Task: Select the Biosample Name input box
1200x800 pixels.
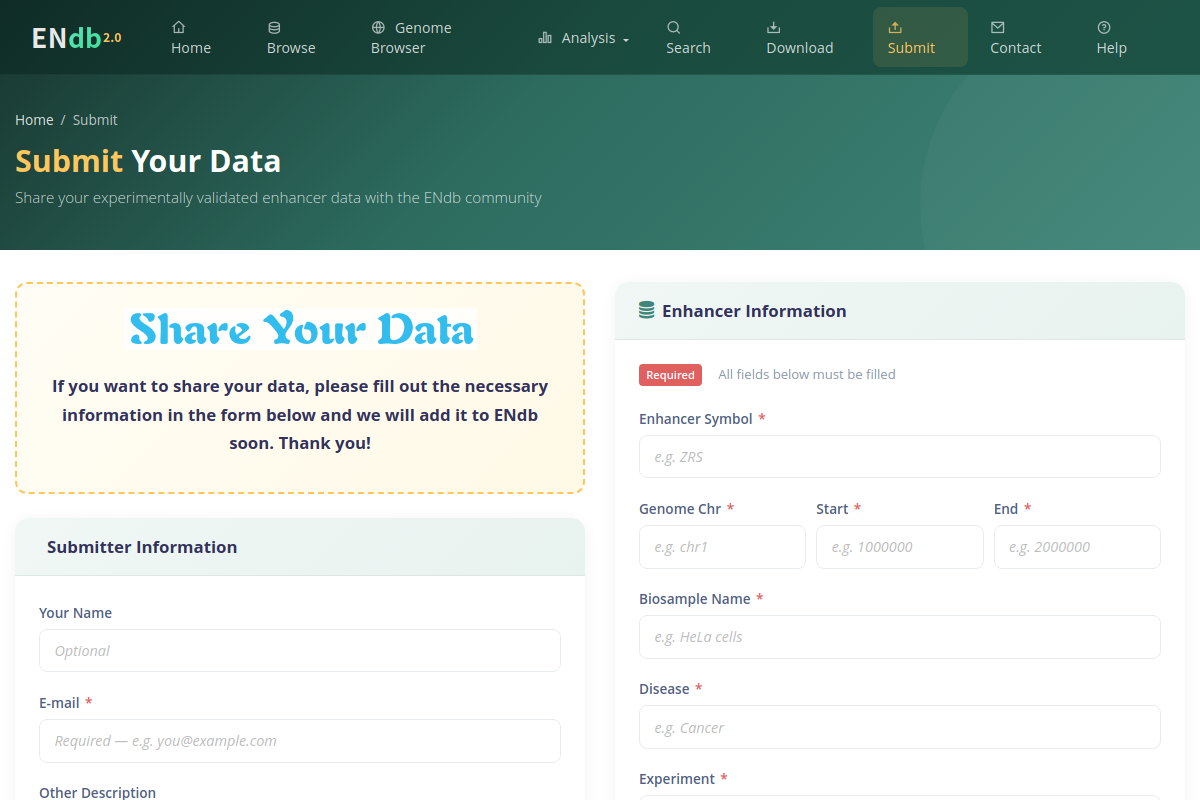Action: coord(900,637)
